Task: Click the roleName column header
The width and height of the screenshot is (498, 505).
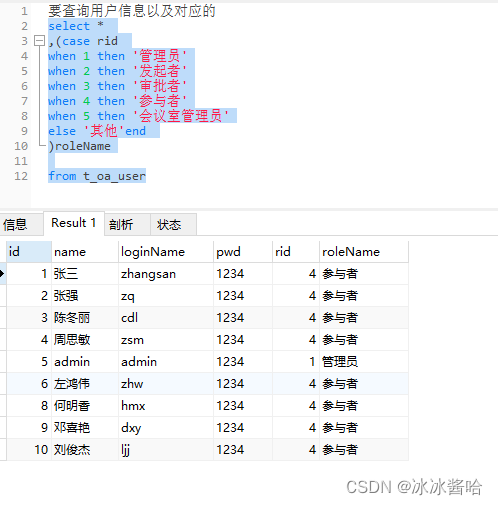Action: pyautogui.click(x=364, y=252)
